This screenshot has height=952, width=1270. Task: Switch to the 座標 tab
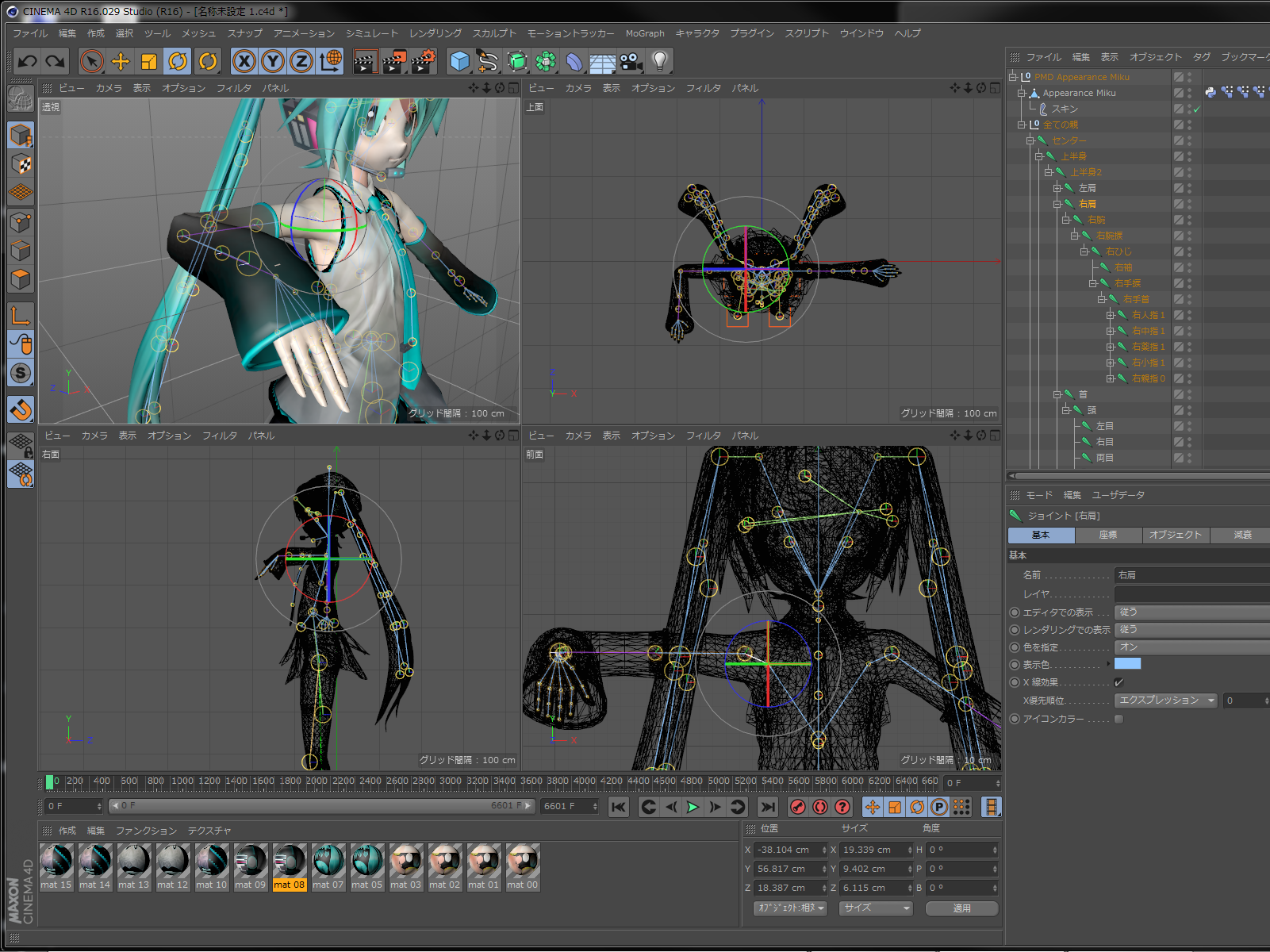1108,535
